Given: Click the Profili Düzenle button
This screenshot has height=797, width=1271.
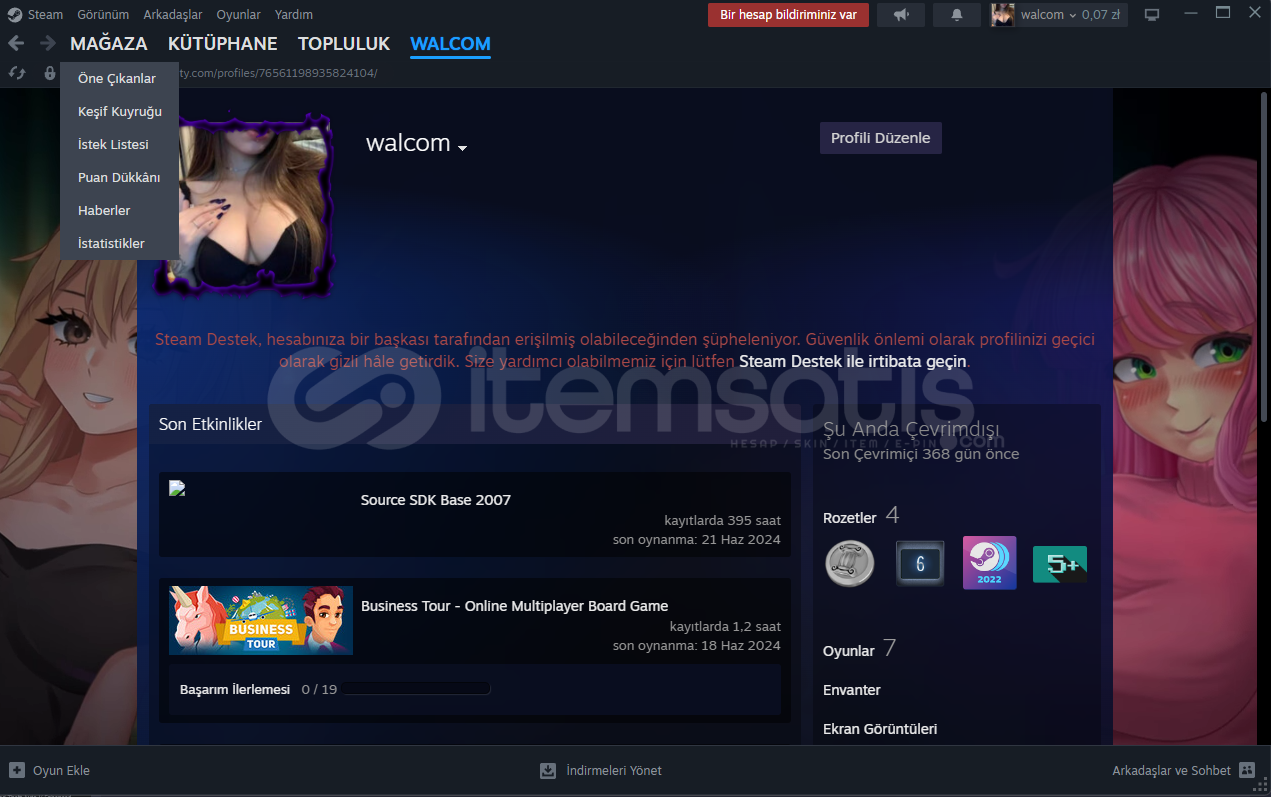Looking at the screenshot, I should tap(881, 138).
